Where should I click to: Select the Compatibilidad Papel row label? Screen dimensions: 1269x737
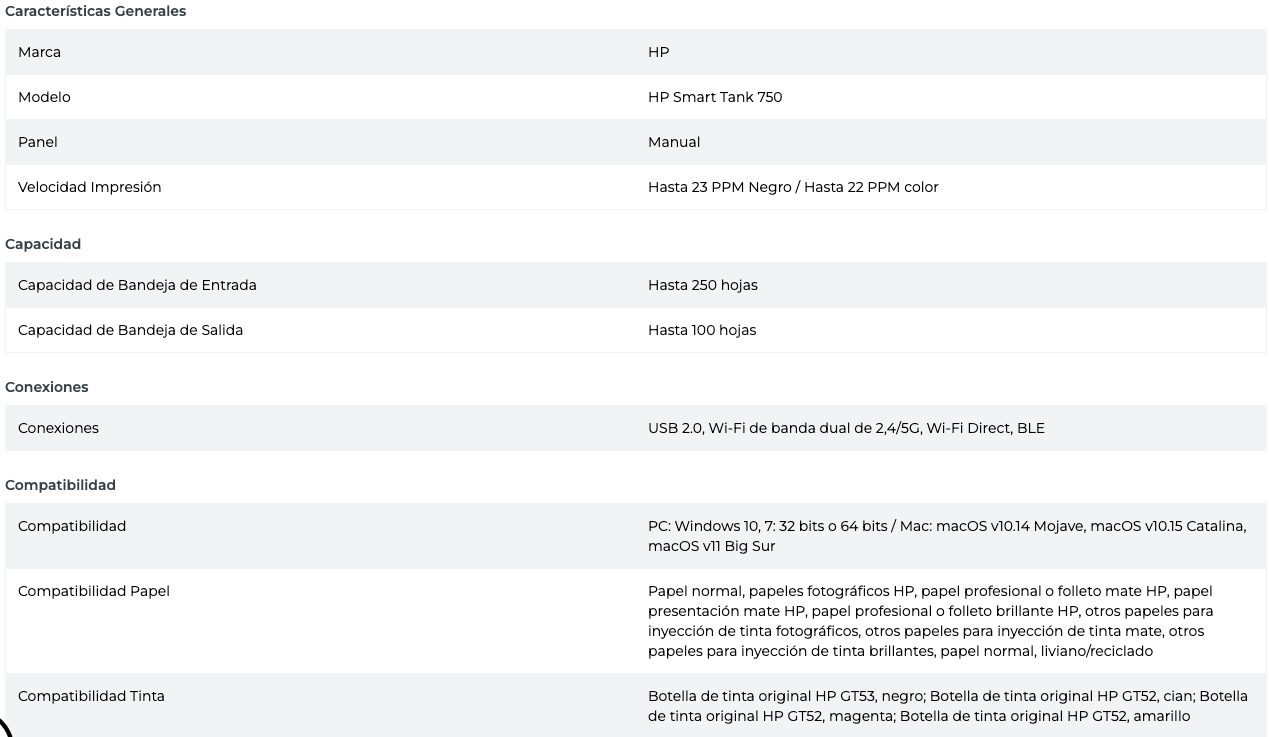[x=94, y=591]
